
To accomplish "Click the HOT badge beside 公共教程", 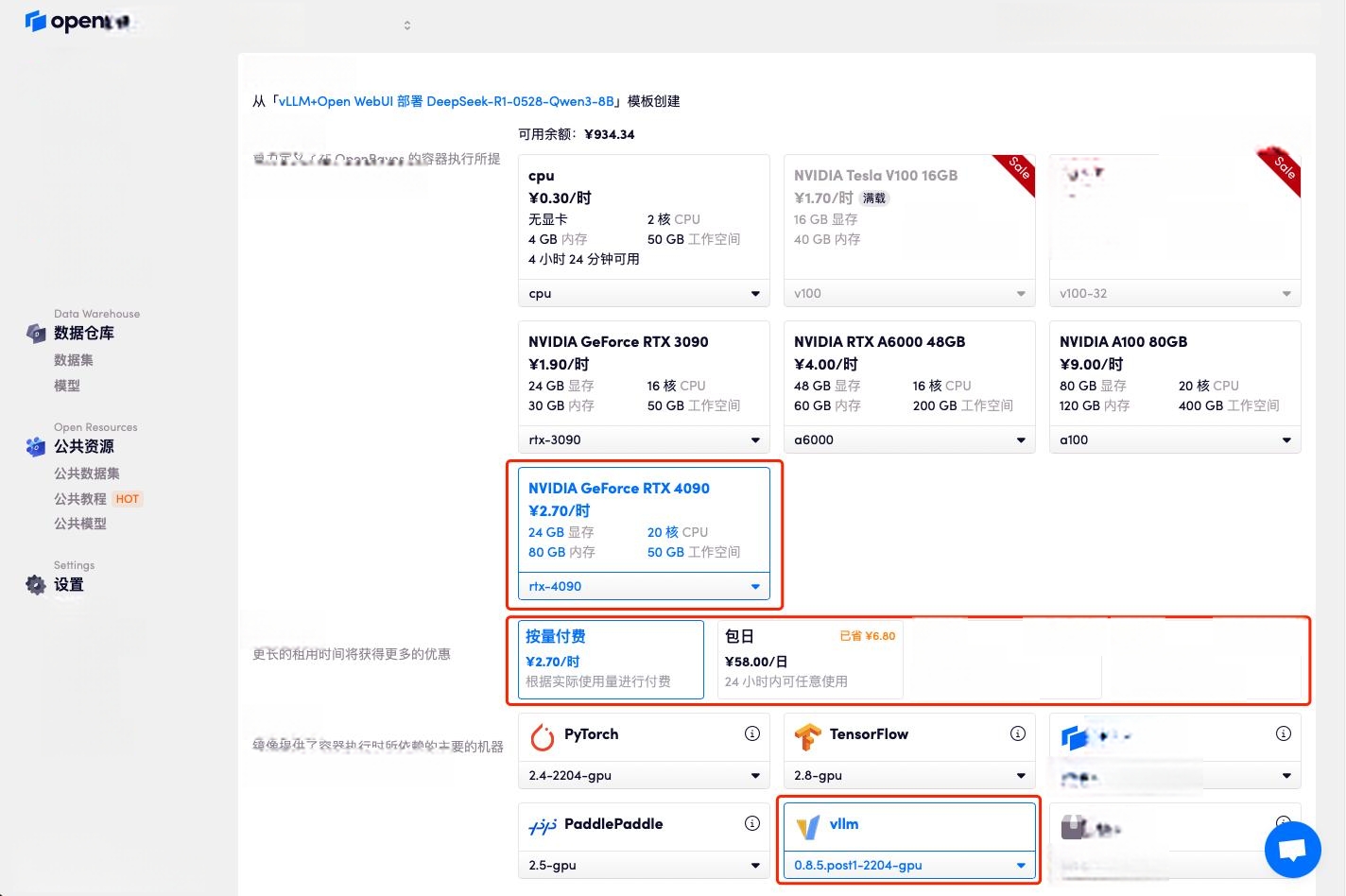I will (x=128, y=499).
